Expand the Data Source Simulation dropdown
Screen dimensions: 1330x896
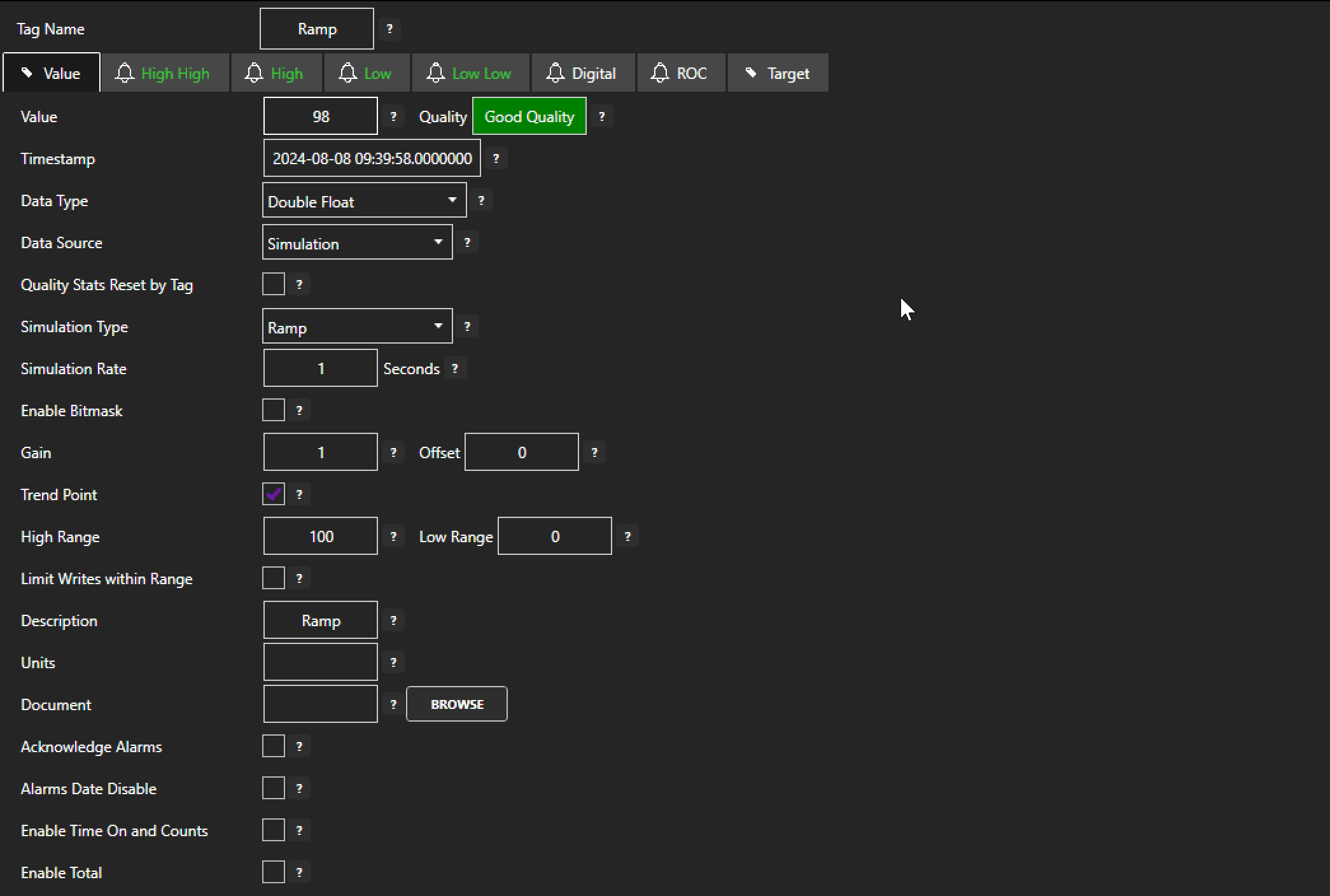click(357, 242)
